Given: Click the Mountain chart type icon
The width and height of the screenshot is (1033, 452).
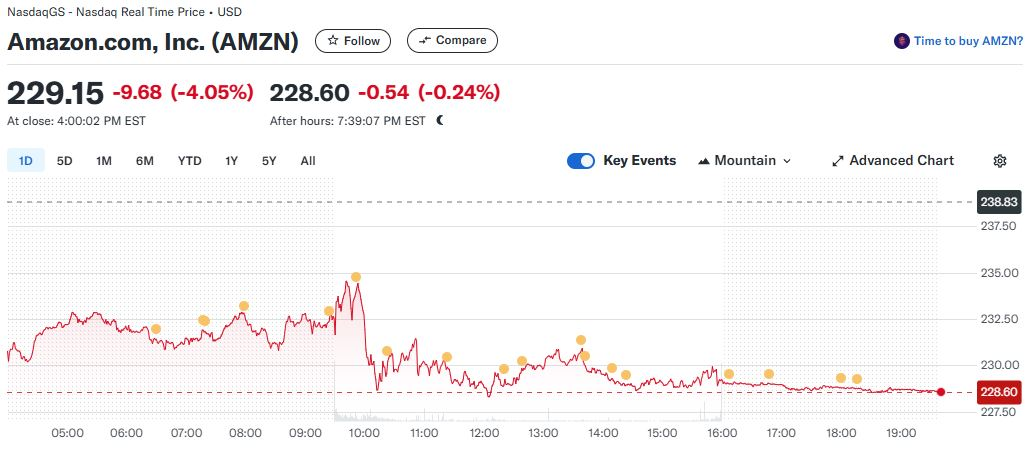Looking at the screenshot, I should point(704,161).
